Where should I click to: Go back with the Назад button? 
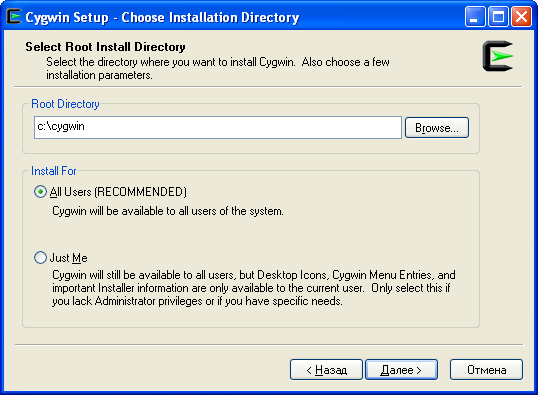pos(326,370)
